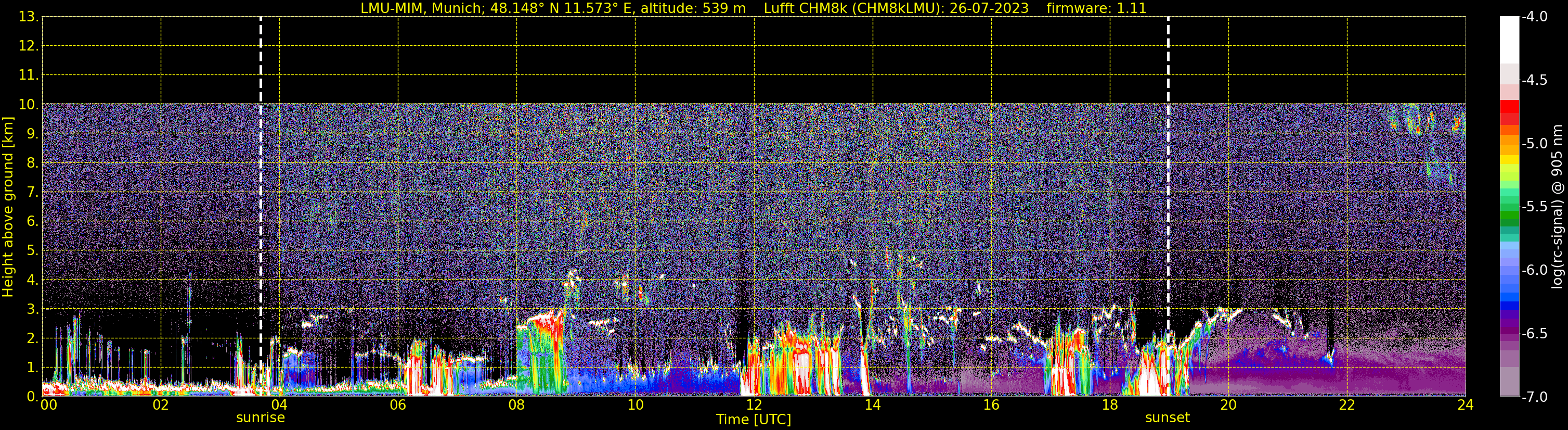Click the -5.5 colorbar tick label

point(1534,207)
